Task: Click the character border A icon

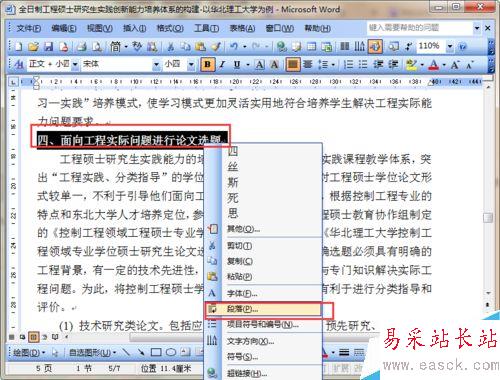Action: click(260, 64)
